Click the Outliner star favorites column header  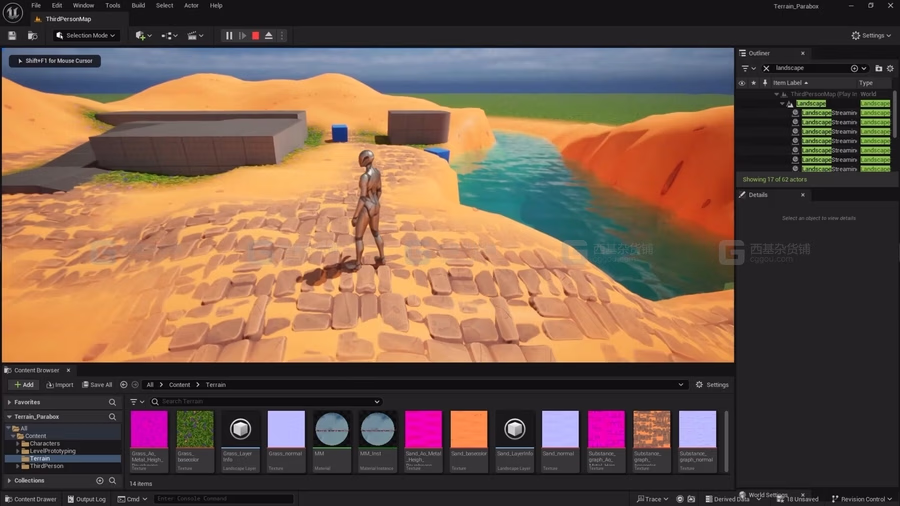click(754, 83)
